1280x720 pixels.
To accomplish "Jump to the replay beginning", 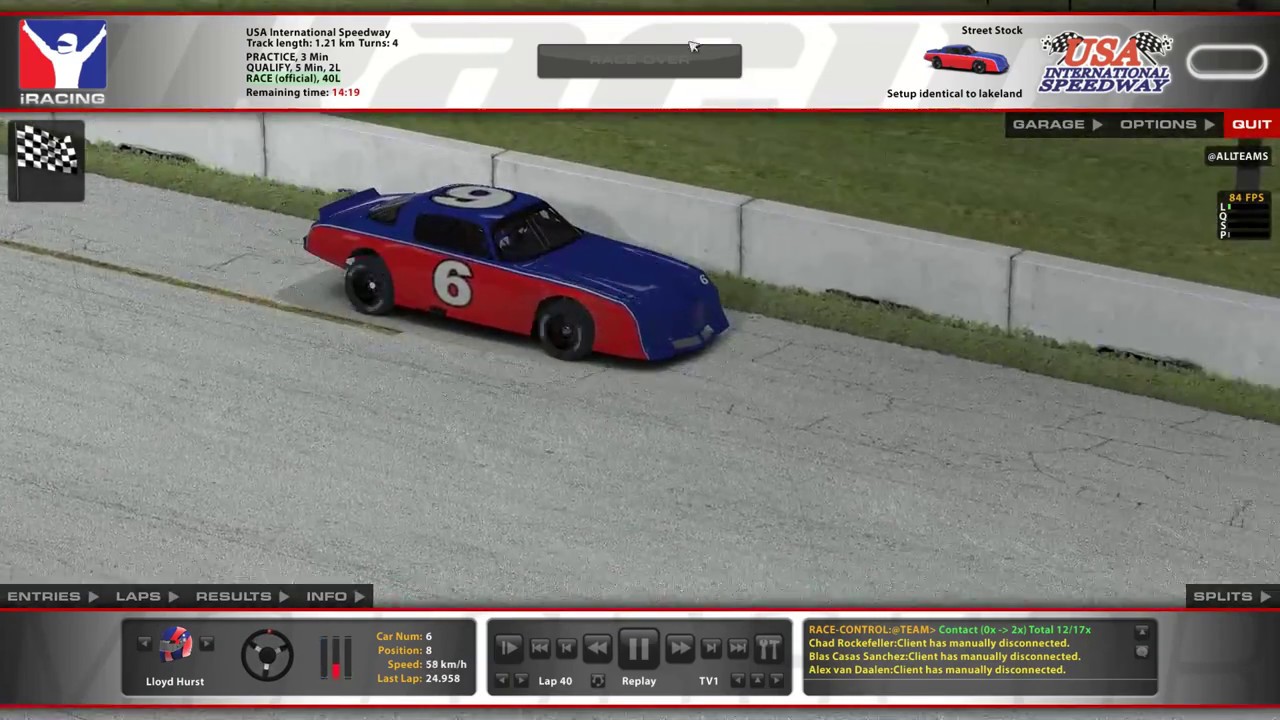I will 540,648.
